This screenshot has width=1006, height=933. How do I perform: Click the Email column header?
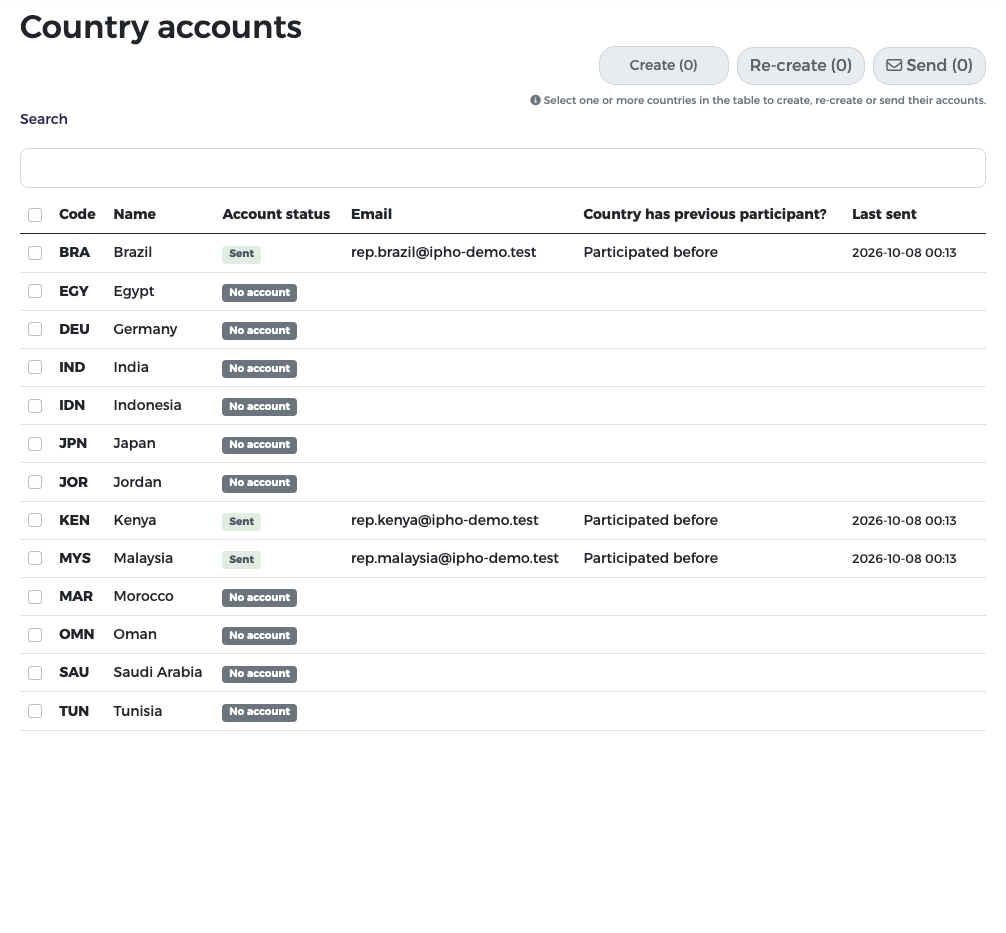371,214
